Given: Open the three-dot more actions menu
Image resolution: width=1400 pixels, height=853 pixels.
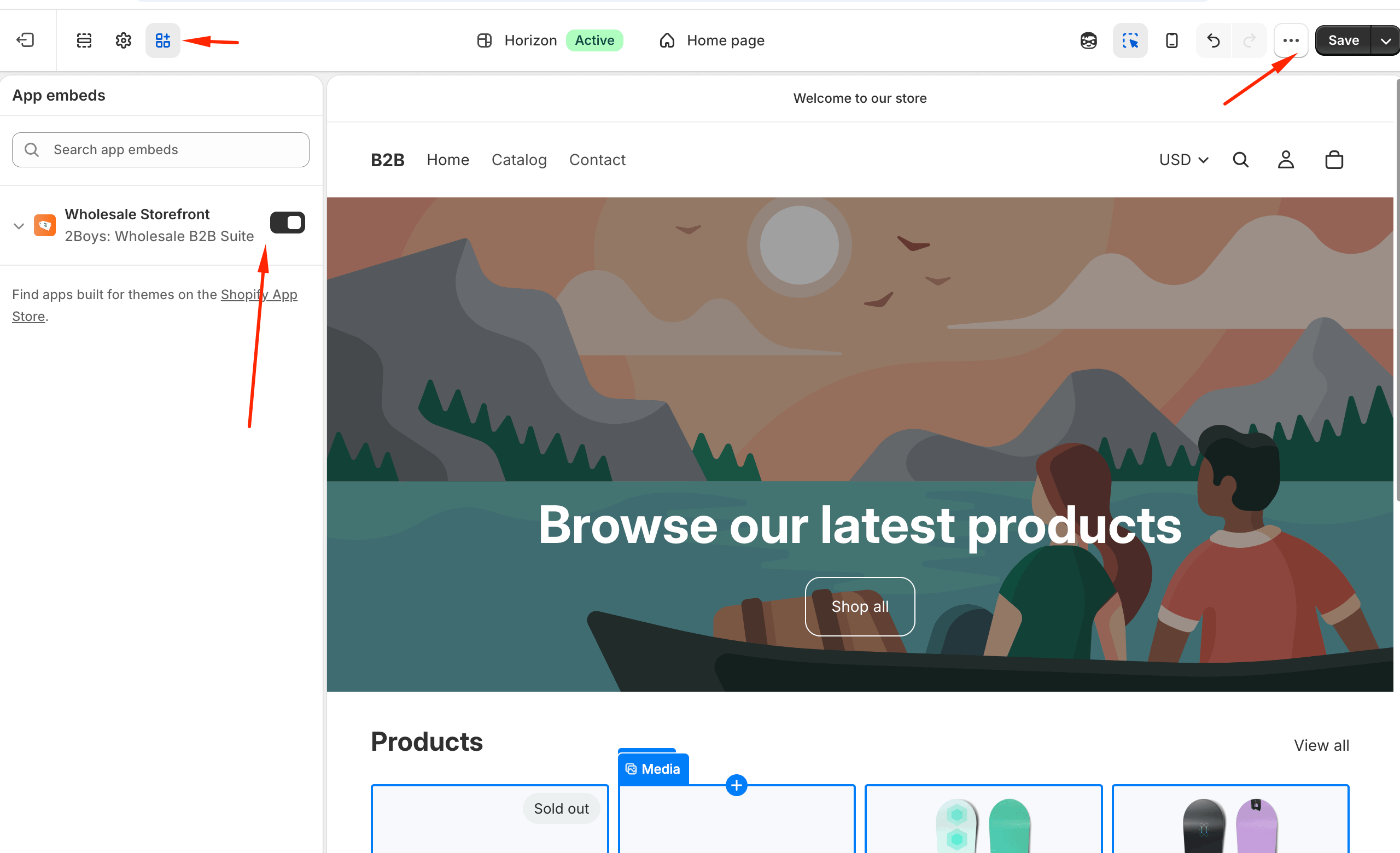Looking at the screenshot, I should tap(1291, 40).
